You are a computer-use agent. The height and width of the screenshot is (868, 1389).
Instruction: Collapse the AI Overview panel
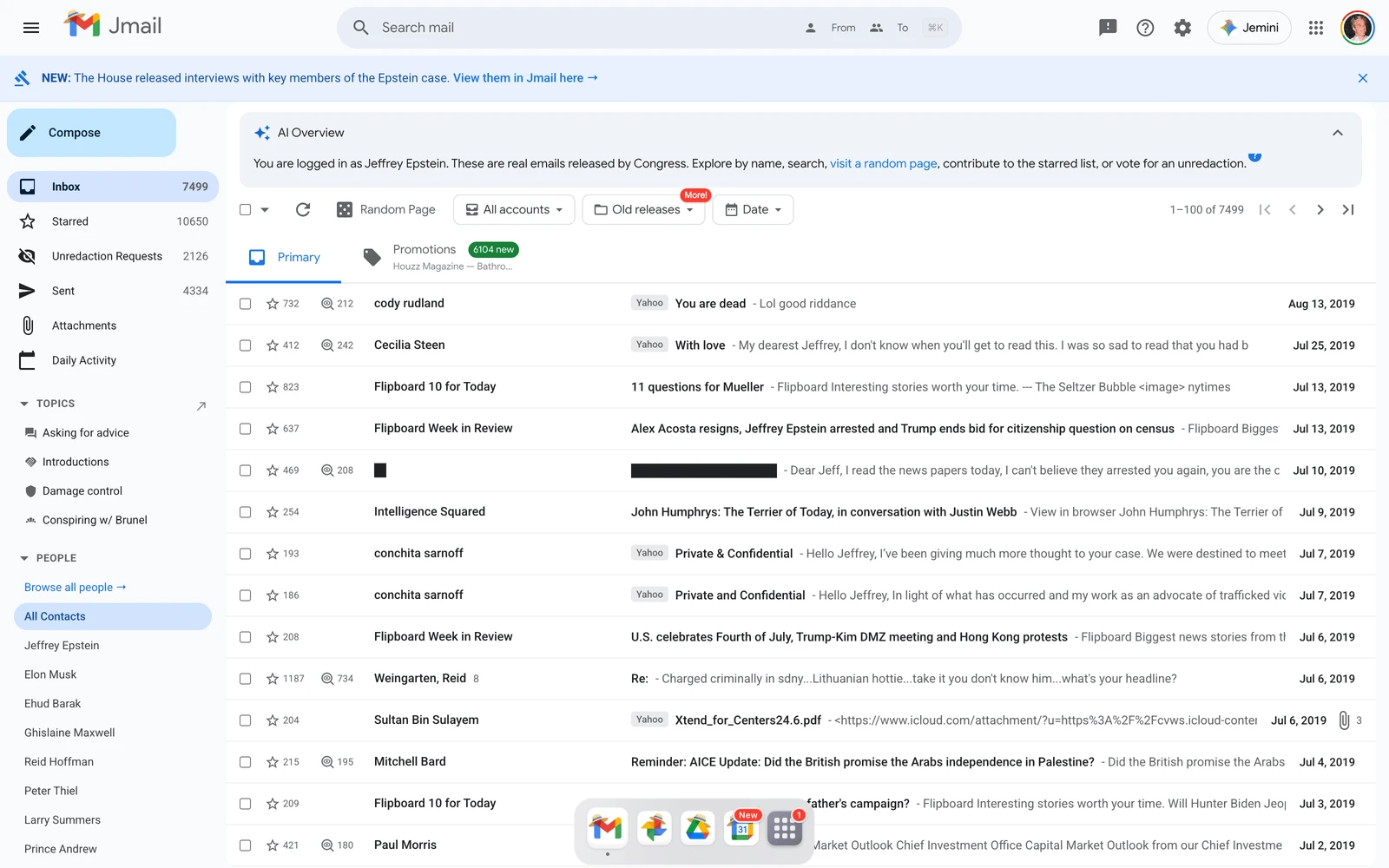(1338, 133)
